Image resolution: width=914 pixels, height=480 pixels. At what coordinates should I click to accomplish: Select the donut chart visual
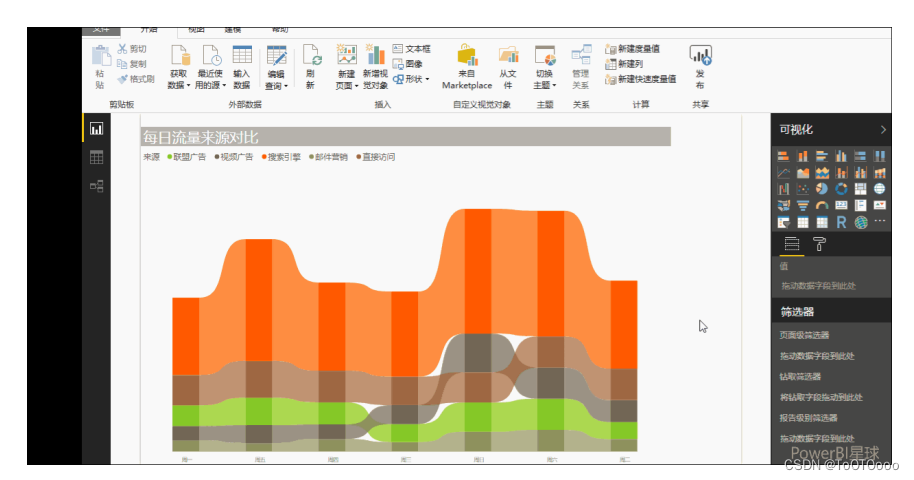(x=841, y=189)
